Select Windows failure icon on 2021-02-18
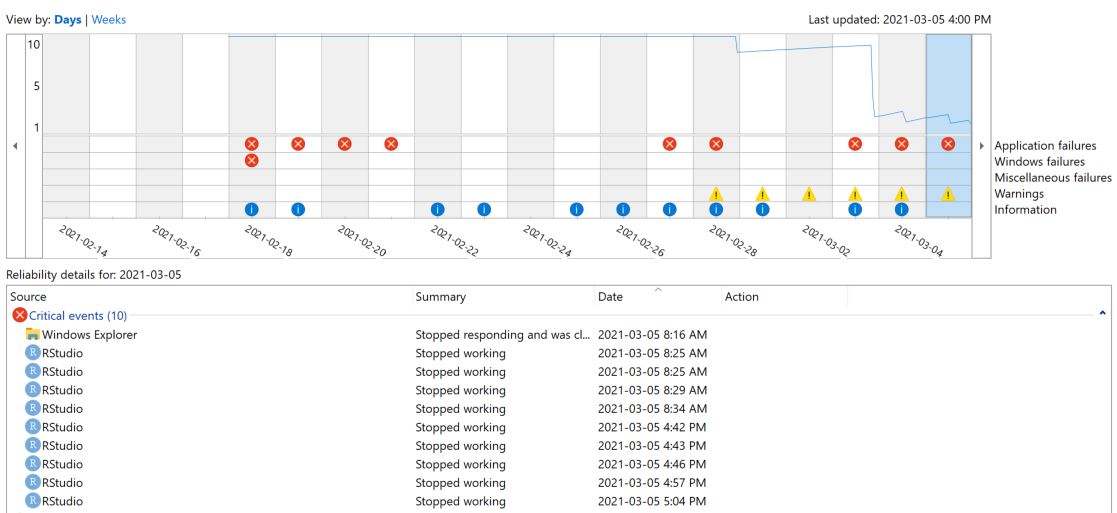This screenshot has height=513, width=1117. [251, 160]
